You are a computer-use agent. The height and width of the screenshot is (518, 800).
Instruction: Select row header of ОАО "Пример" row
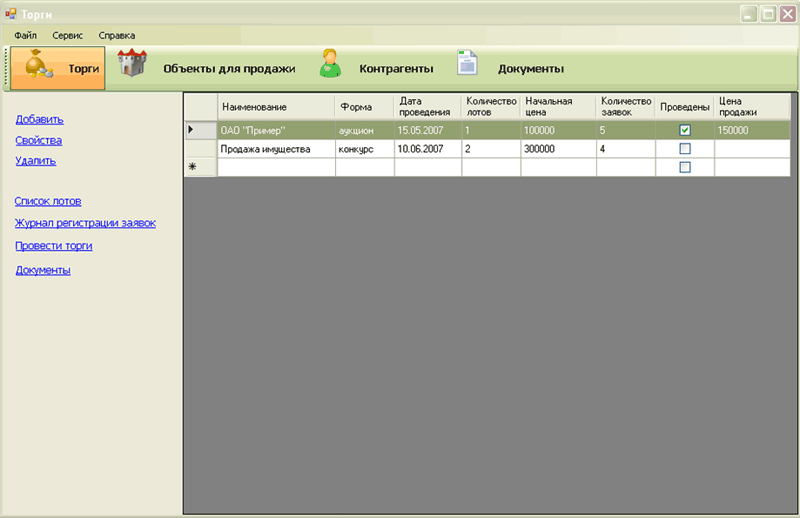pyautogui.click(x=201, y=130)
